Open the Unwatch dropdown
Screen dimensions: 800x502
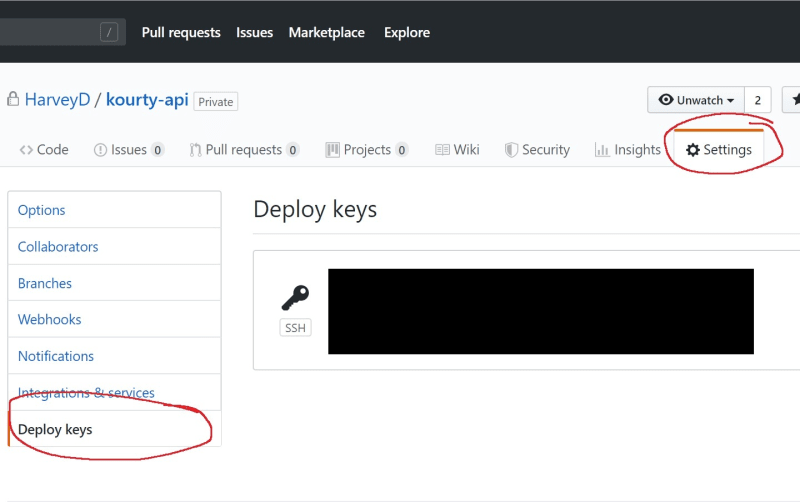click(696, 100)
